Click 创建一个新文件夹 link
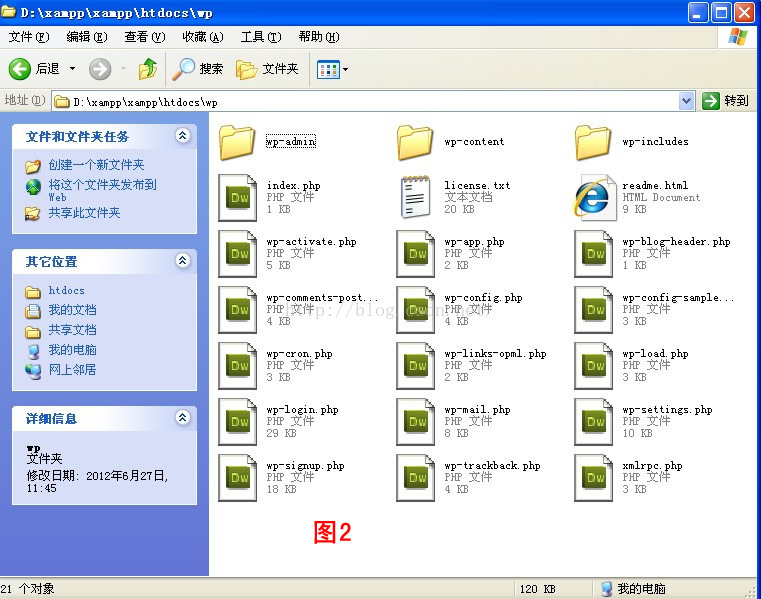 pos(96,165)
